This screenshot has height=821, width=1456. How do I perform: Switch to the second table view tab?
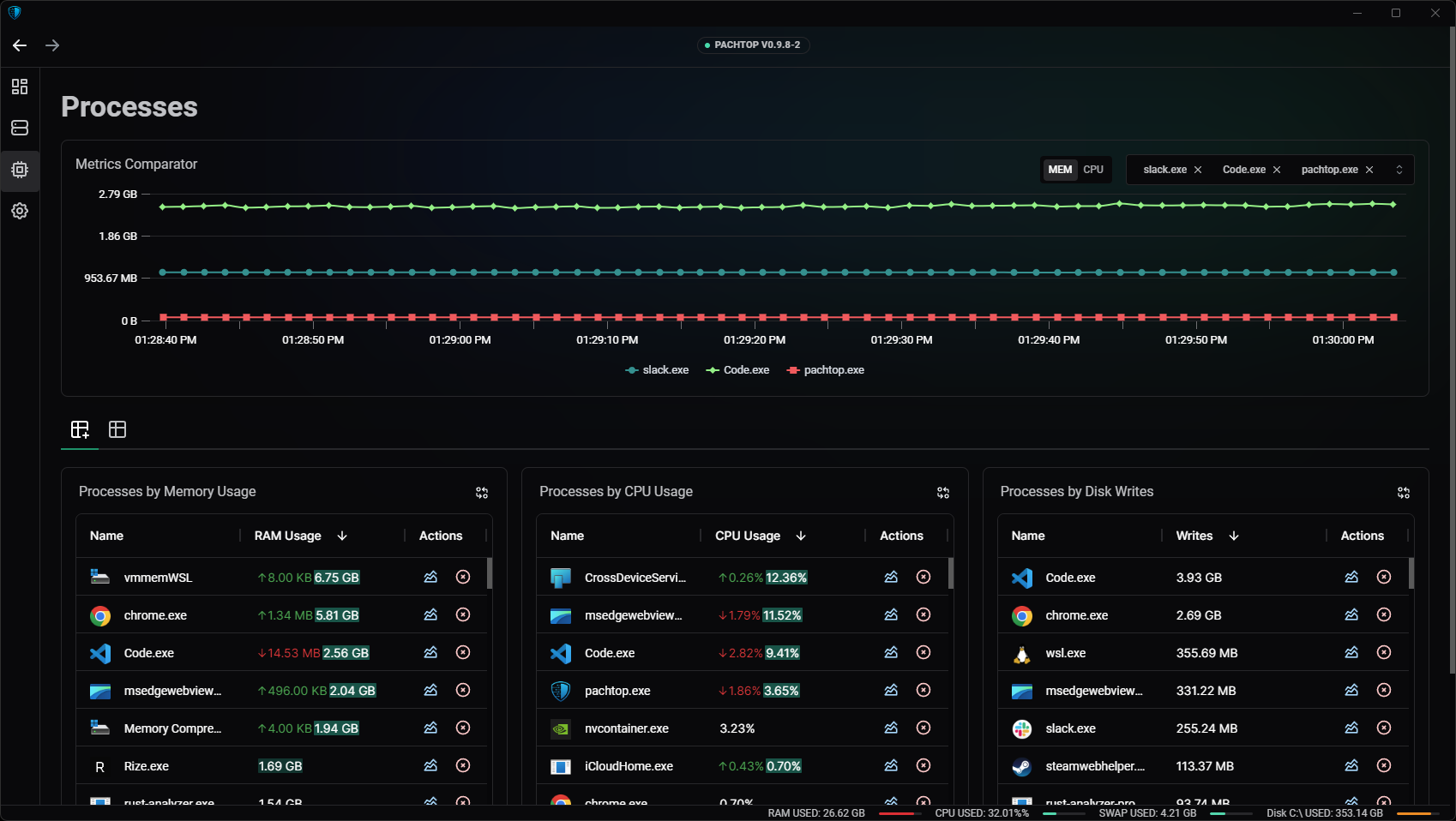pos(117,429)
